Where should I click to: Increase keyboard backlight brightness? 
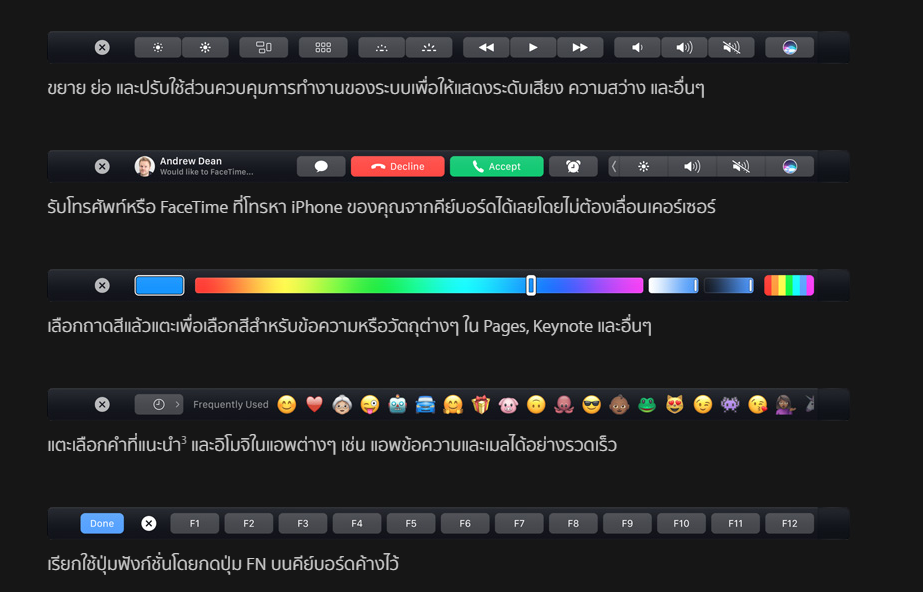(x=429, y=47)
